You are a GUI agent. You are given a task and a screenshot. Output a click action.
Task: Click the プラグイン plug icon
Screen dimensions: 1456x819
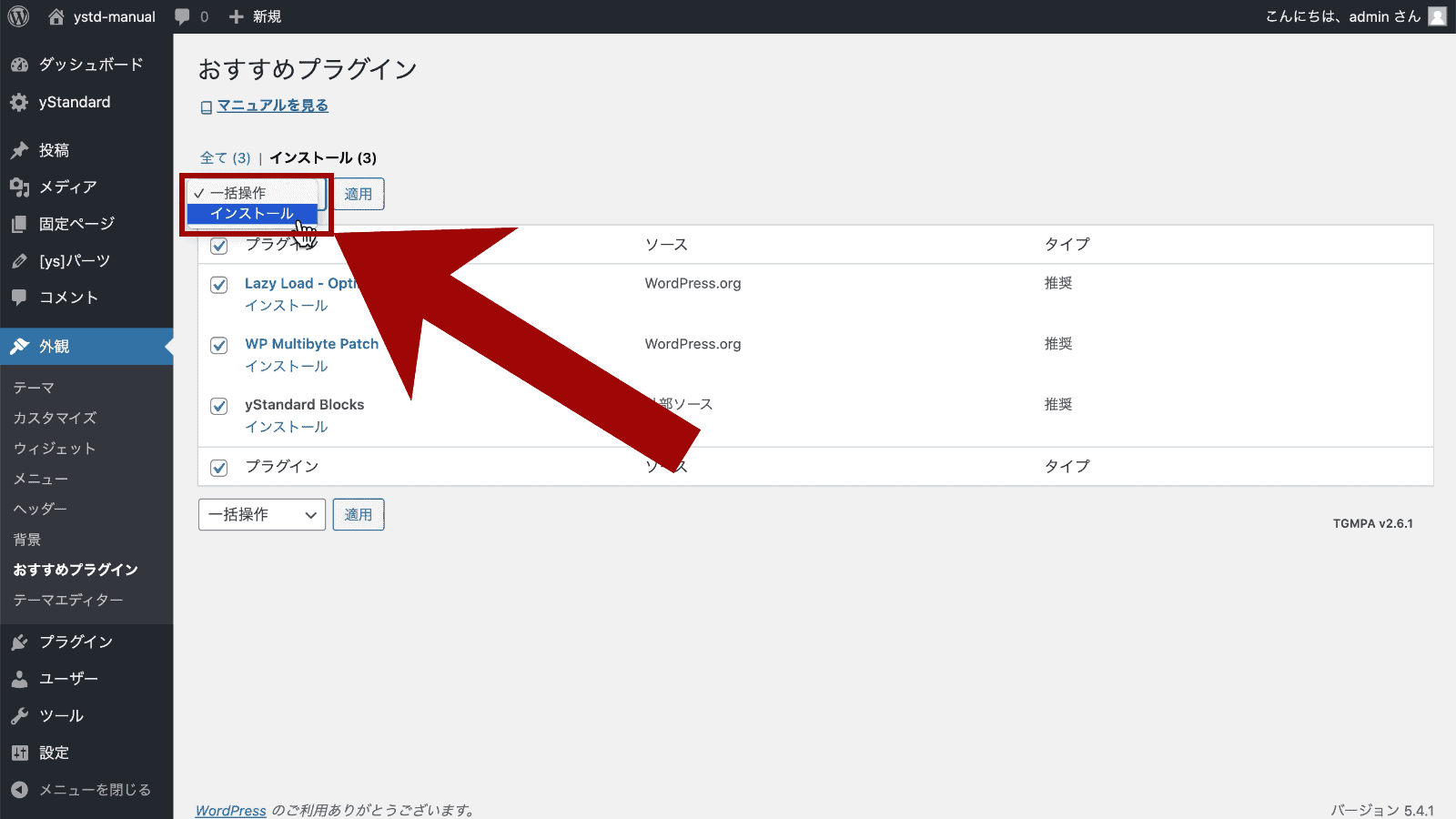[19, 642]
